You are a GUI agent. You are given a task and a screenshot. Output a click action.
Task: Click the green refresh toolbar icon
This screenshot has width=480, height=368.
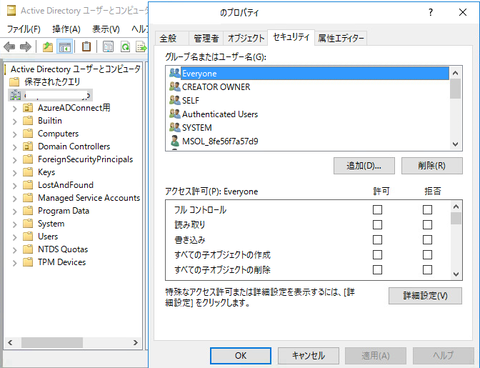(125, 47)
